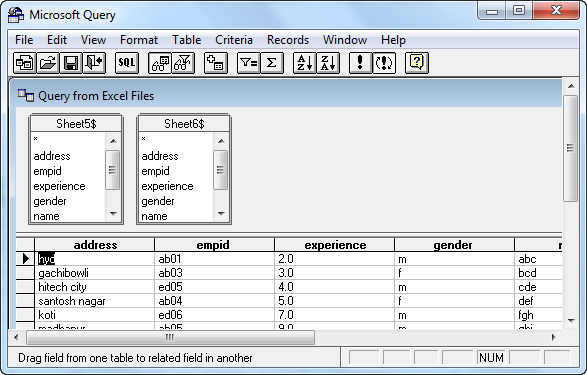Select name field in Sheet5$ list
587x375 pixels.
click(46, 216)
